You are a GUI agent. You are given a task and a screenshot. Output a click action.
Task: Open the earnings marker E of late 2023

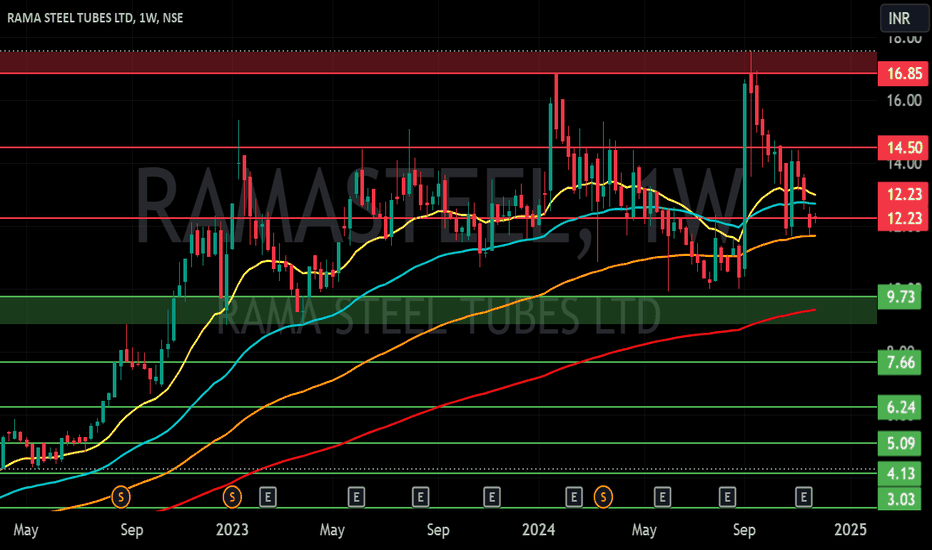click(492, 496)
